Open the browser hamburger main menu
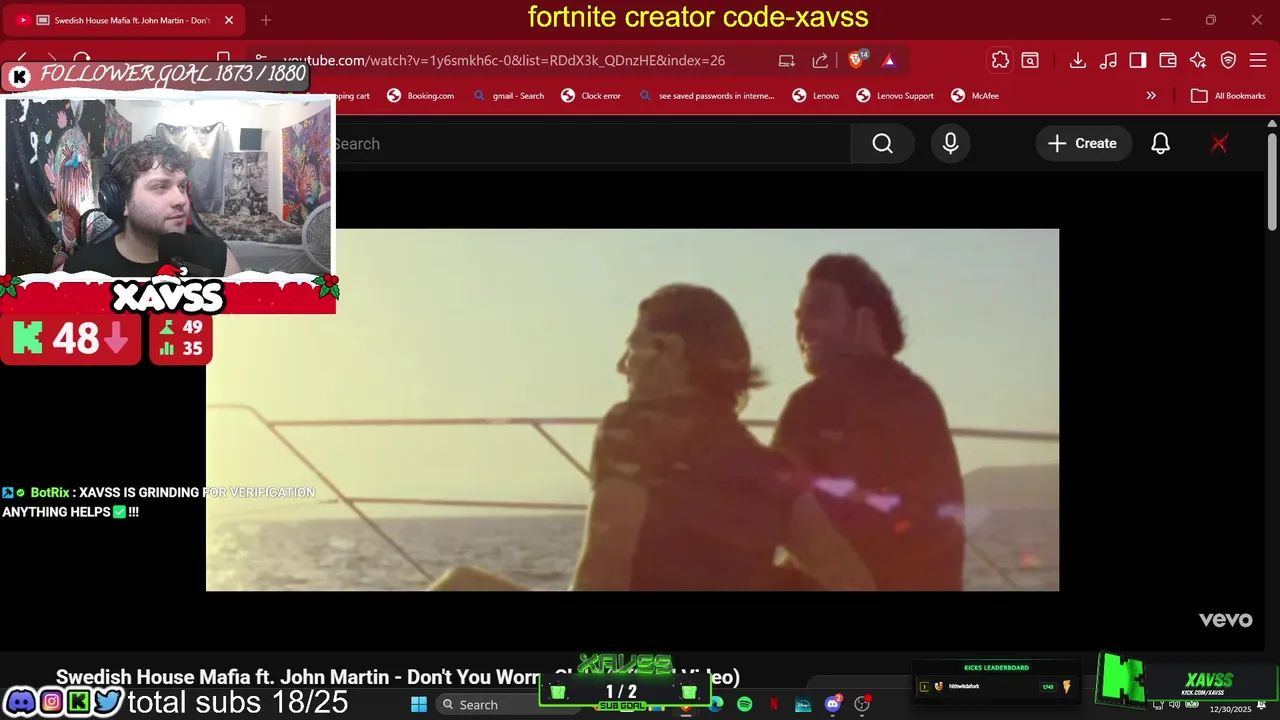The image size is (1280, 720). 1258,60
